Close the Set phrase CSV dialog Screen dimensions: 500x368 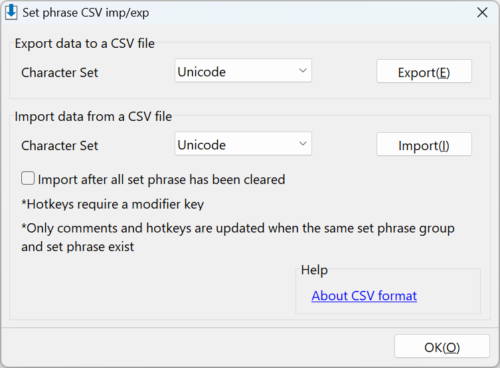[482, 13]
